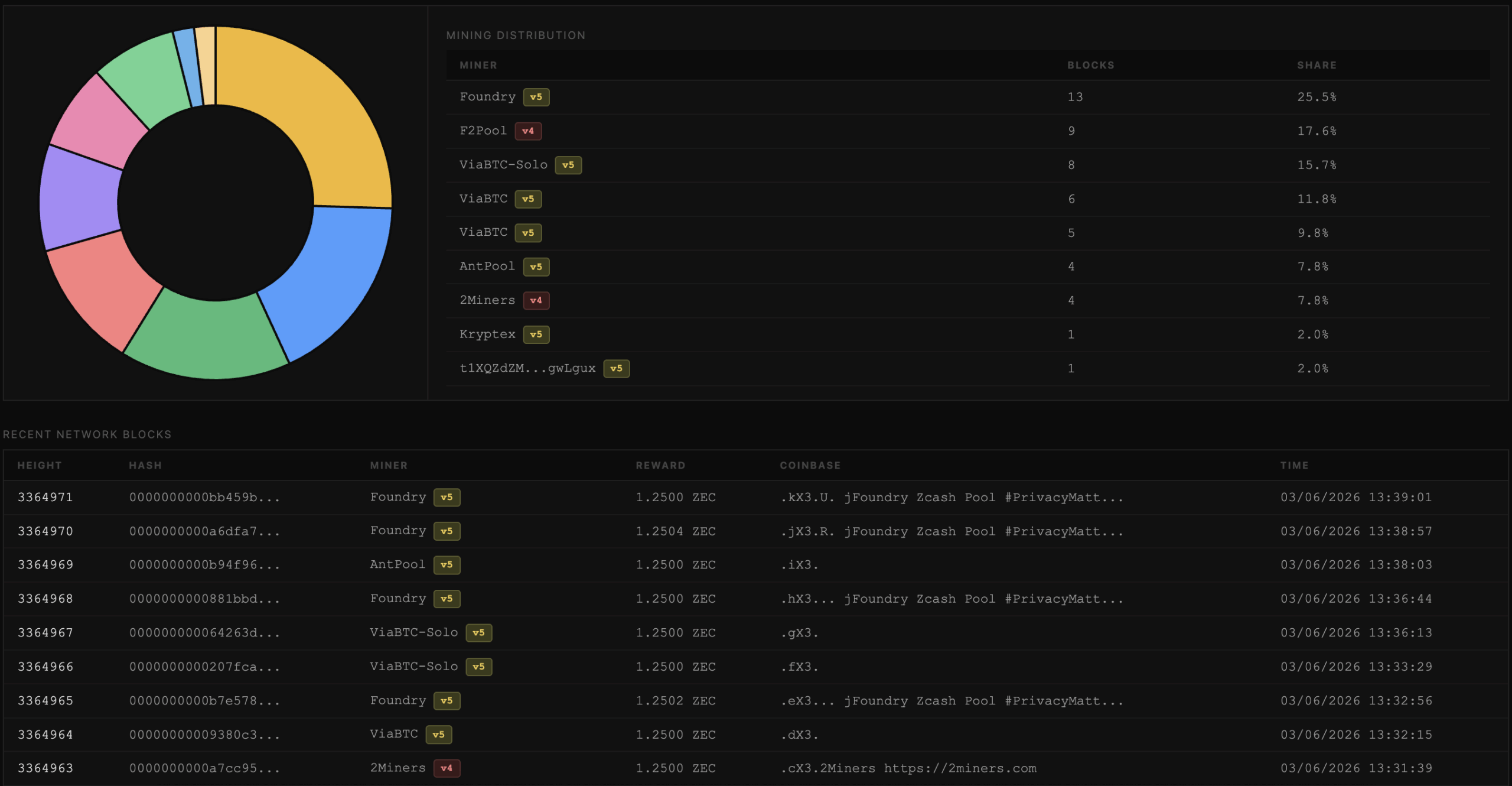Click timestamp 03/06/2026 13:31:39
This screenshot has width=1512, height=786.
coord(1356,768)
